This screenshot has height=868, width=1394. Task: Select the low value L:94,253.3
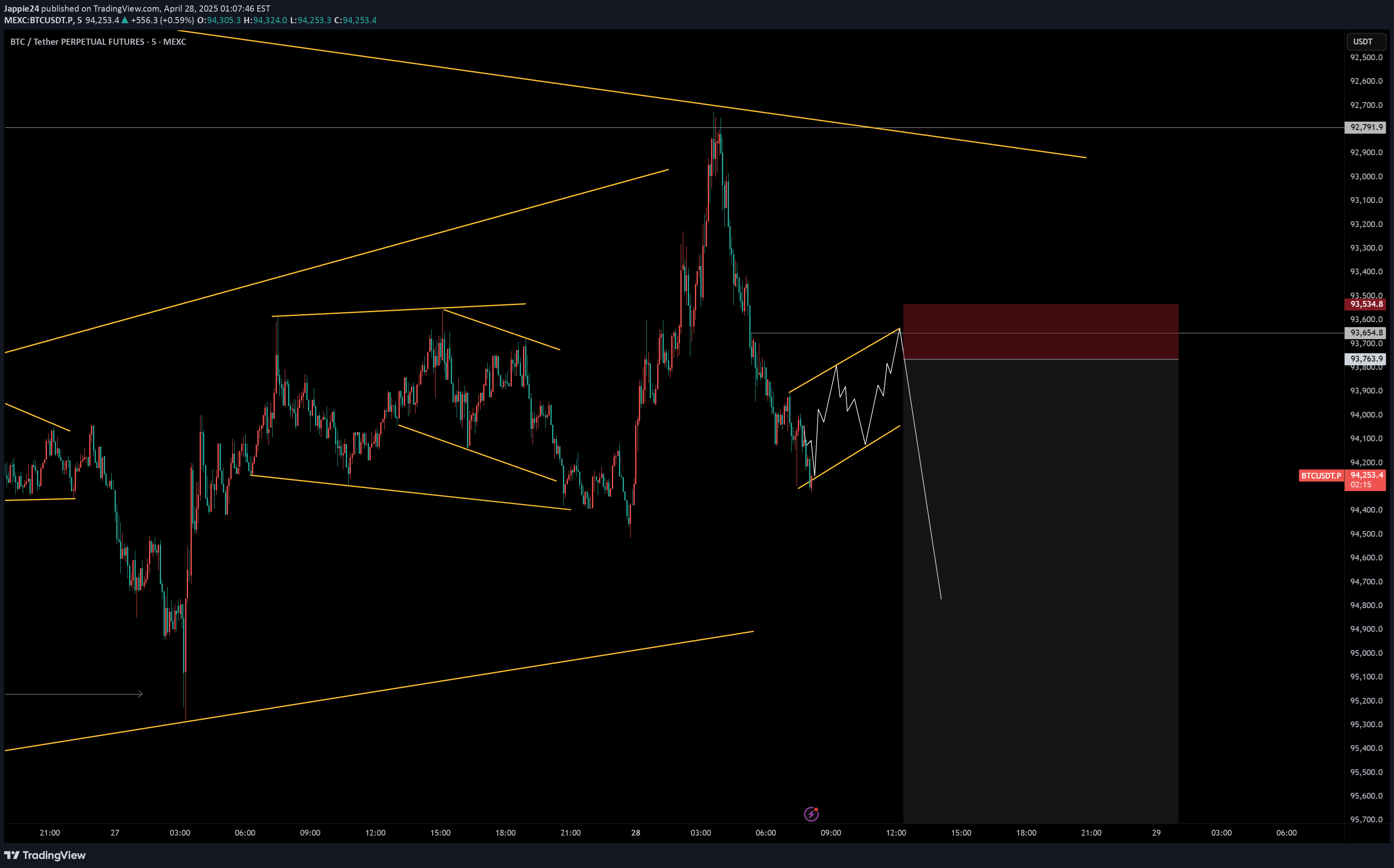point(311,20)
